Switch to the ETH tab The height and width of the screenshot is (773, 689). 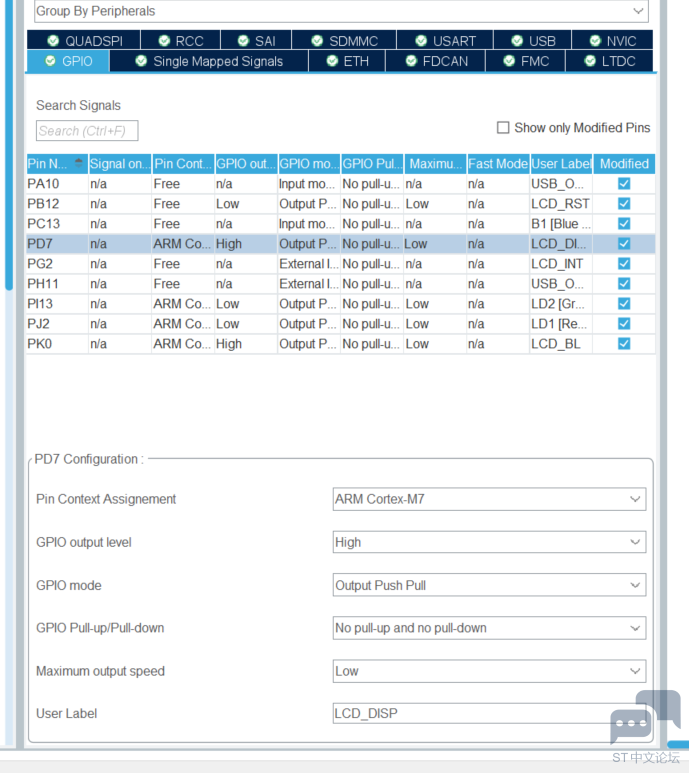(x=347, y=61)
